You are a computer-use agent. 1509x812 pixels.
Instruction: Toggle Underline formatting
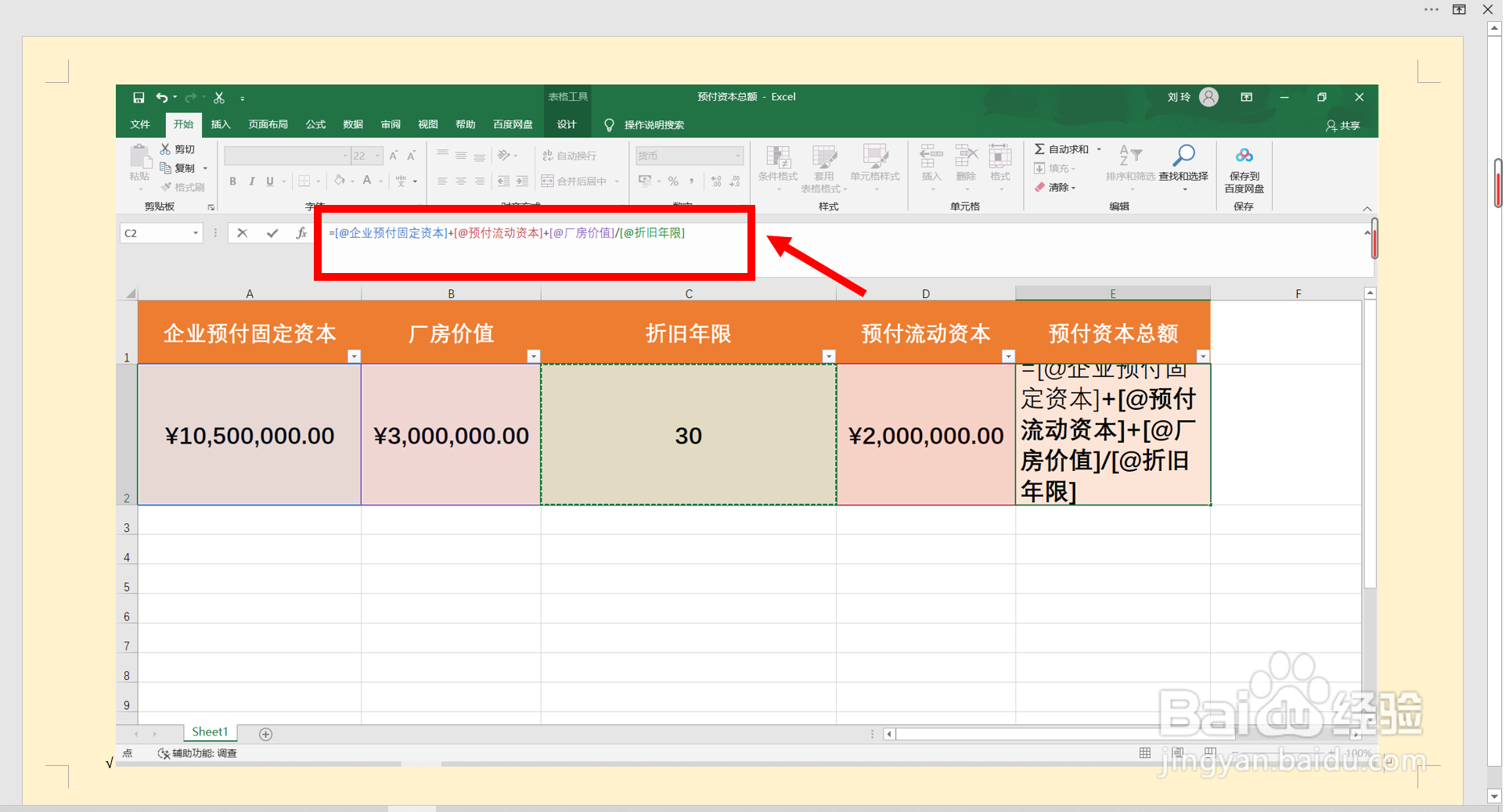tap(270, 181)
